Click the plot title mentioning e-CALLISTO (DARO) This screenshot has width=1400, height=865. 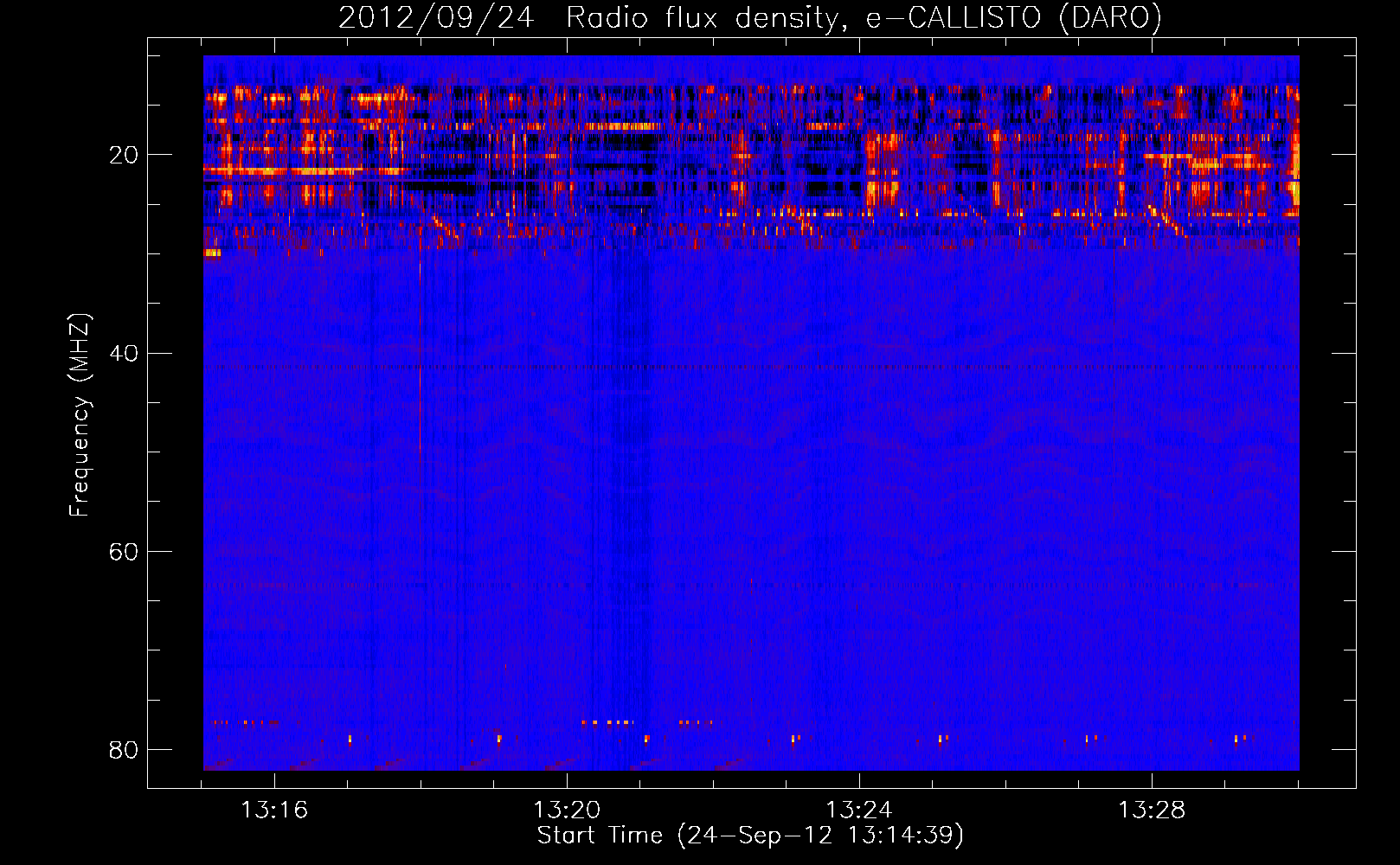click(750, 17)
